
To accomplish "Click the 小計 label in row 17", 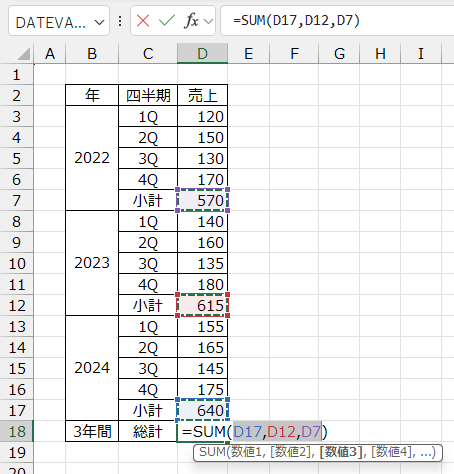I will pos(148,410).
